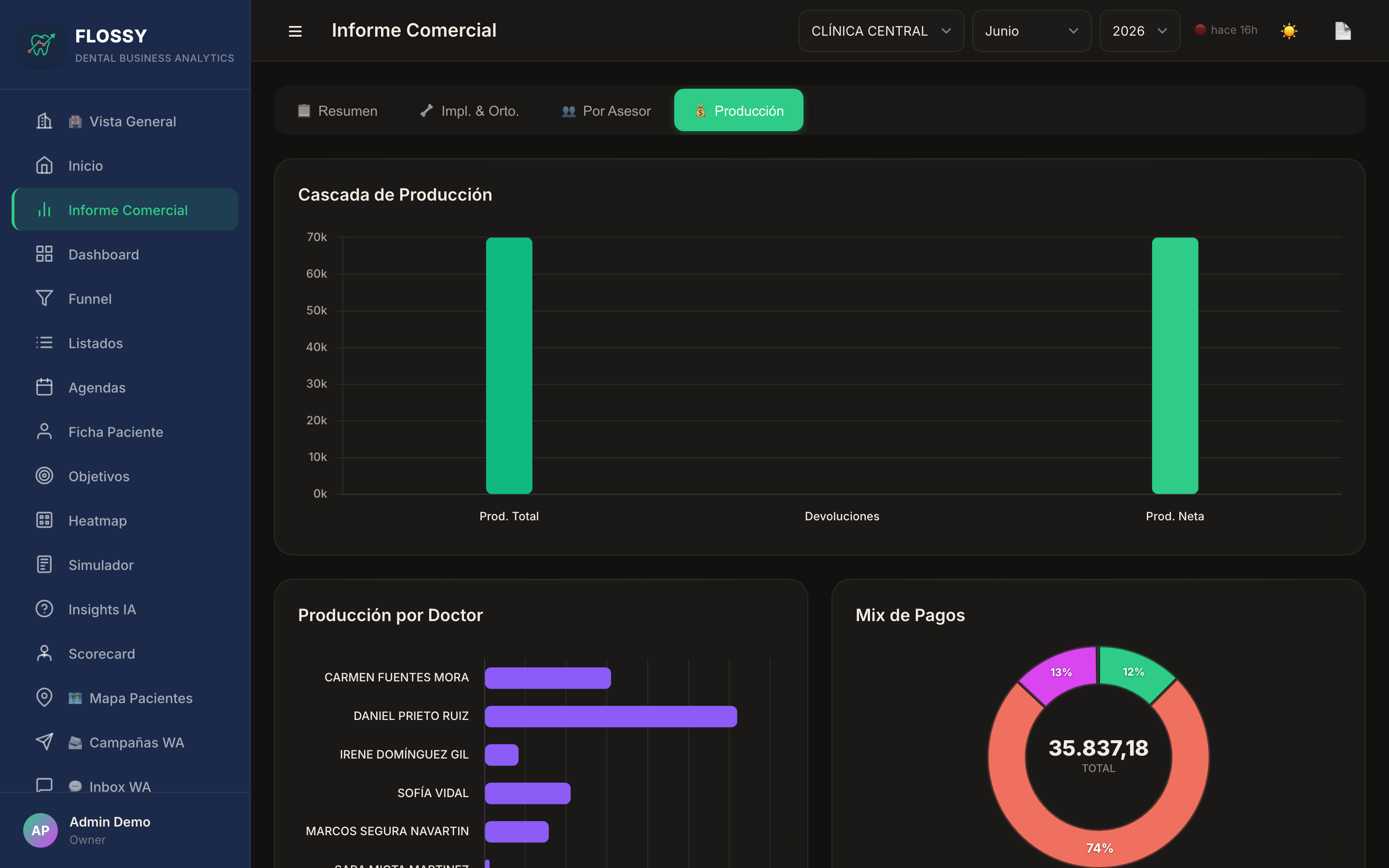The image size is (1389, 868).
Task: Click Daniel Prieto Ruiz production bar
Action: pyautogui.click(x=611, y=717)
